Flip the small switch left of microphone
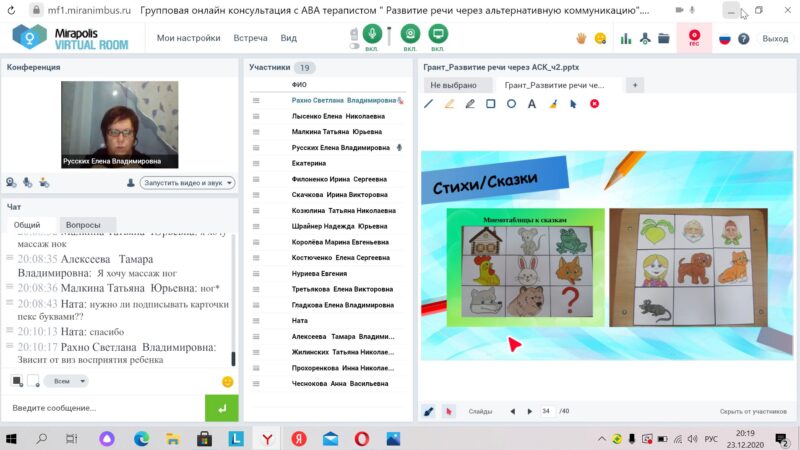This screenshot has width=800, height=450. 354,46
